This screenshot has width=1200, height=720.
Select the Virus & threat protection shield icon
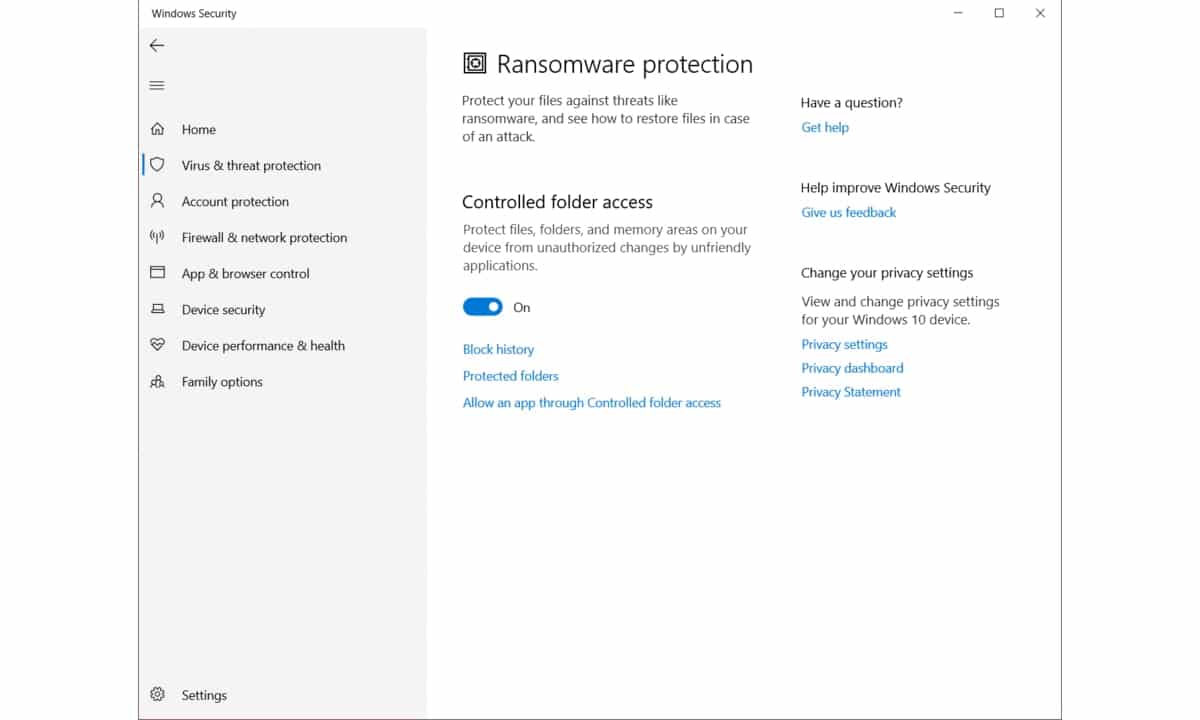click(x=157, y=165)
